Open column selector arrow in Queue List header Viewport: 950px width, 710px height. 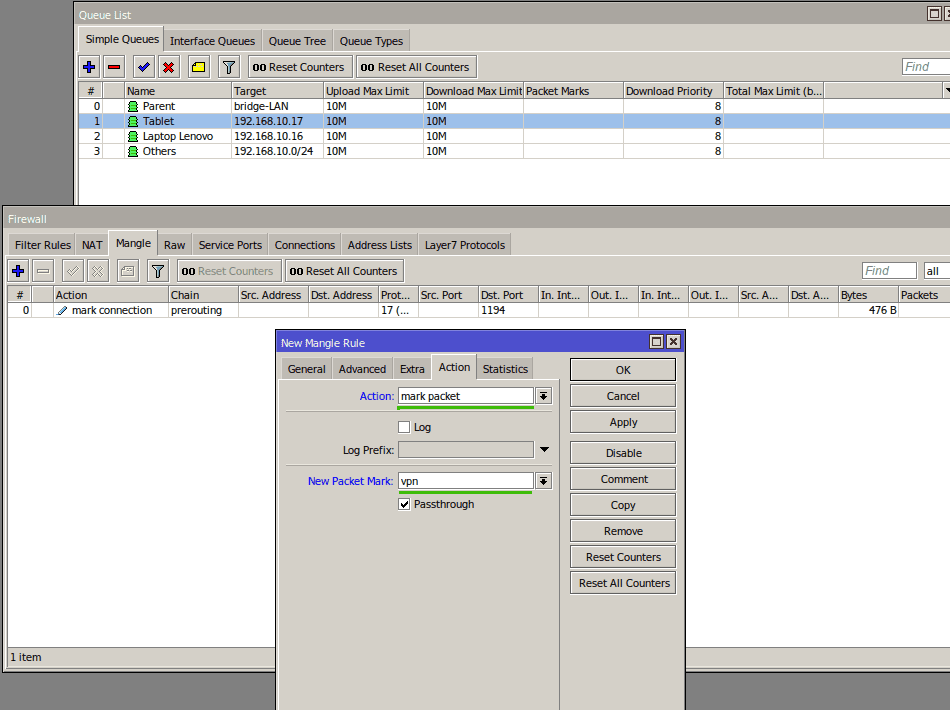click(x=947, y=91)
